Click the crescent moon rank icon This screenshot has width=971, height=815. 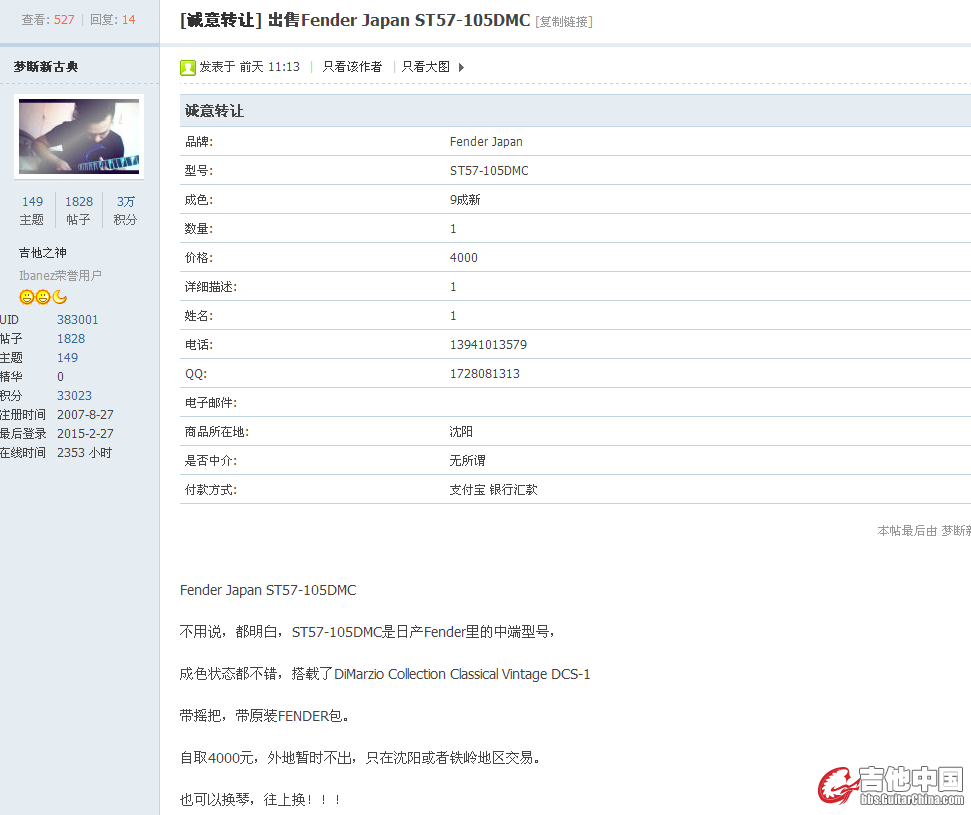(60, 297)
